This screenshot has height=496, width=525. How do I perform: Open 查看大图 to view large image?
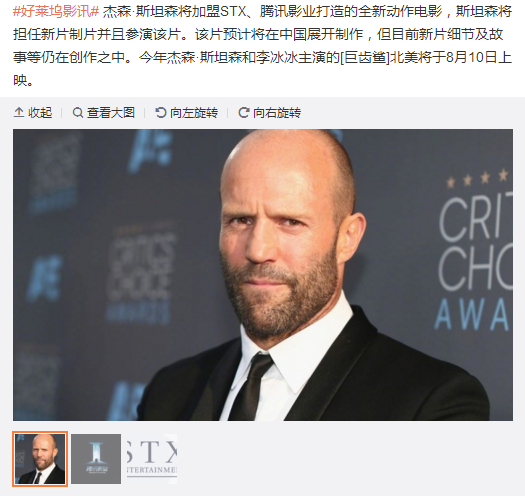point(111,113)
